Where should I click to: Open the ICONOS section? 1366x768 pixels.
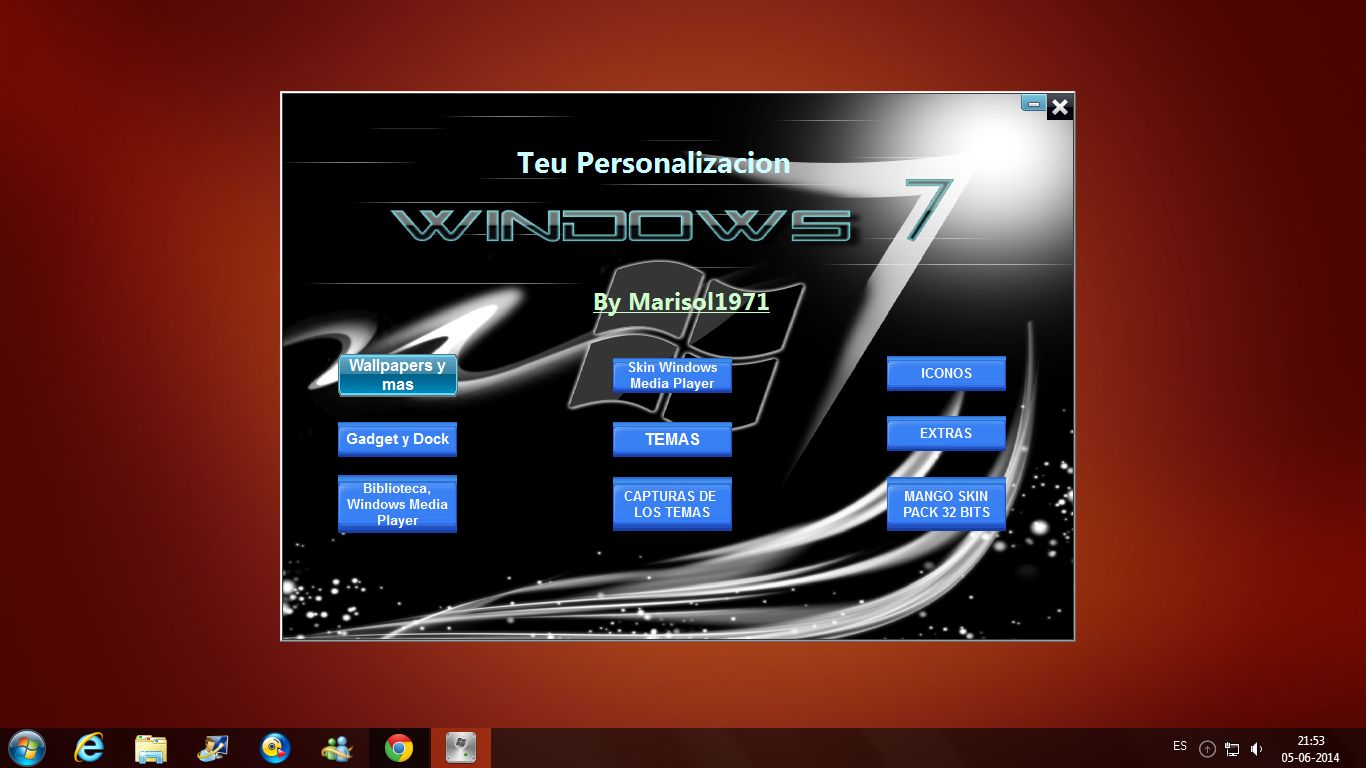coord(946,373)
